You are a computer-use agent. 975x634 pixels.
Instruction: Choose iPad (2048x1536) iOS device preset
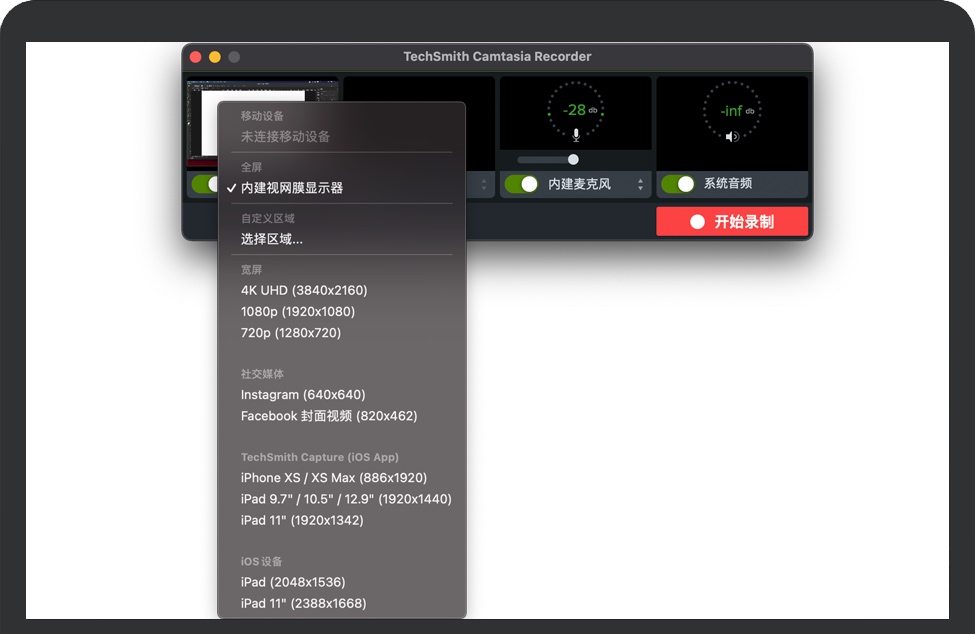tap(341, 582)
